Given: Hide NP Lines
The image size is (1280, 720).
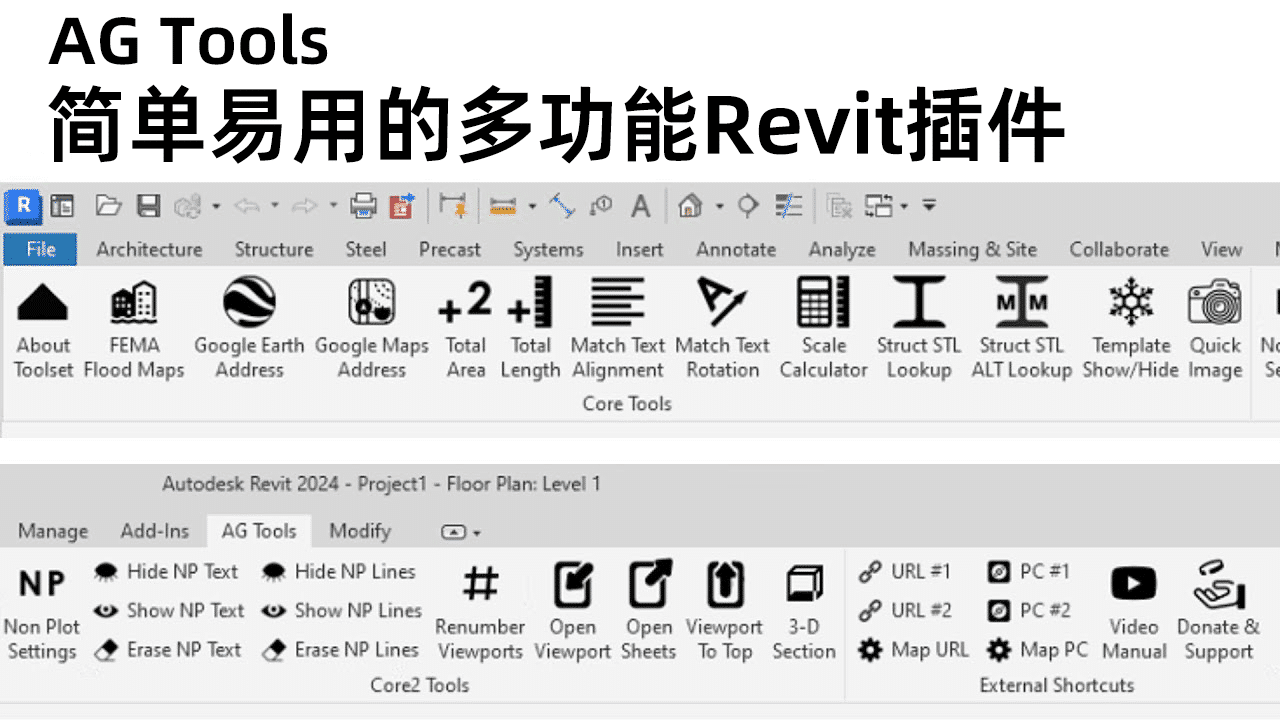Looking at the screenshot, I should click(338, 572).
